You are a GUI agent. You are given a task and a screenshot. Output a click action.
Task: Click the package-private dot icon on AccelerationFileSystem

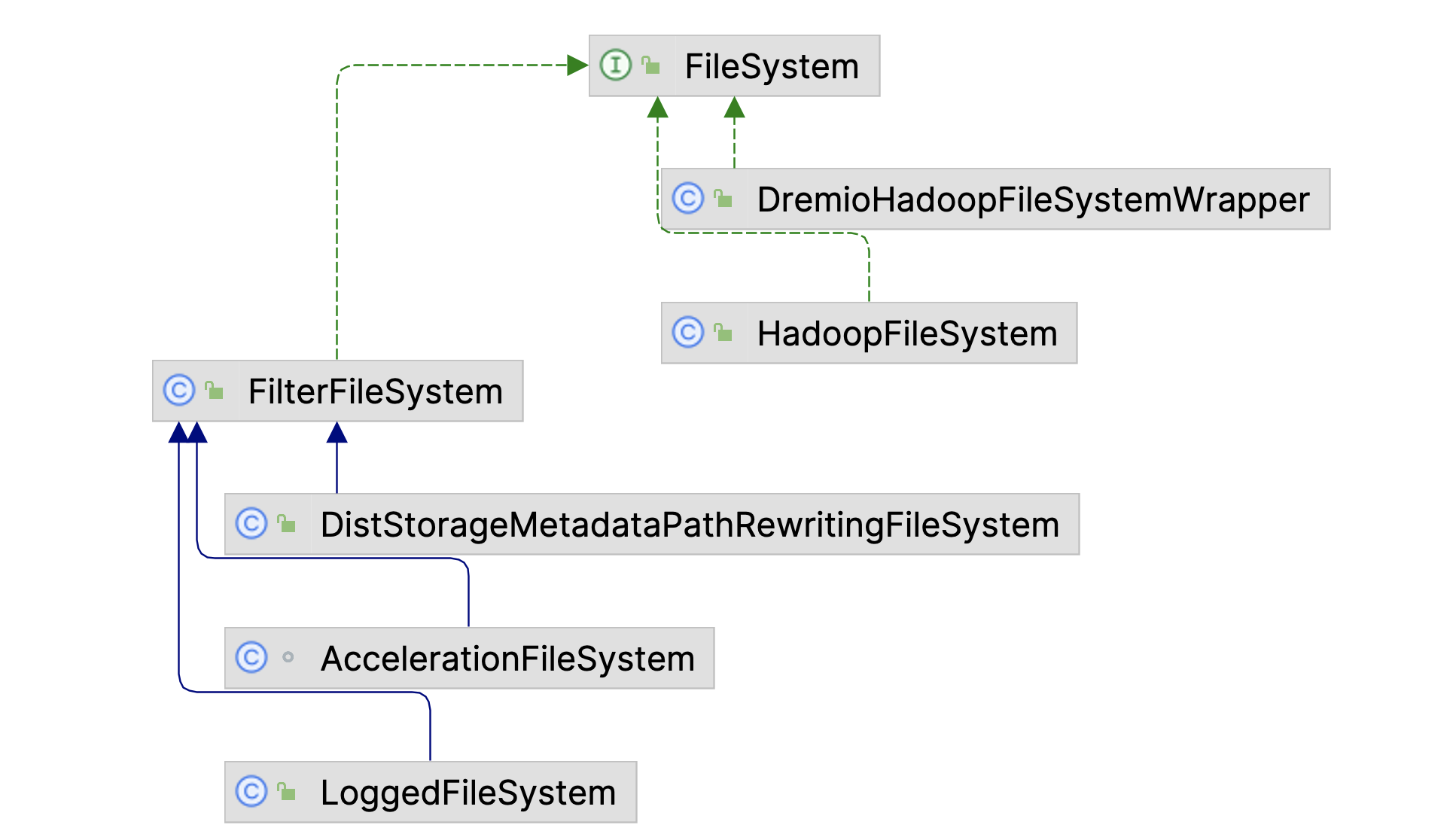coord(288,657)
